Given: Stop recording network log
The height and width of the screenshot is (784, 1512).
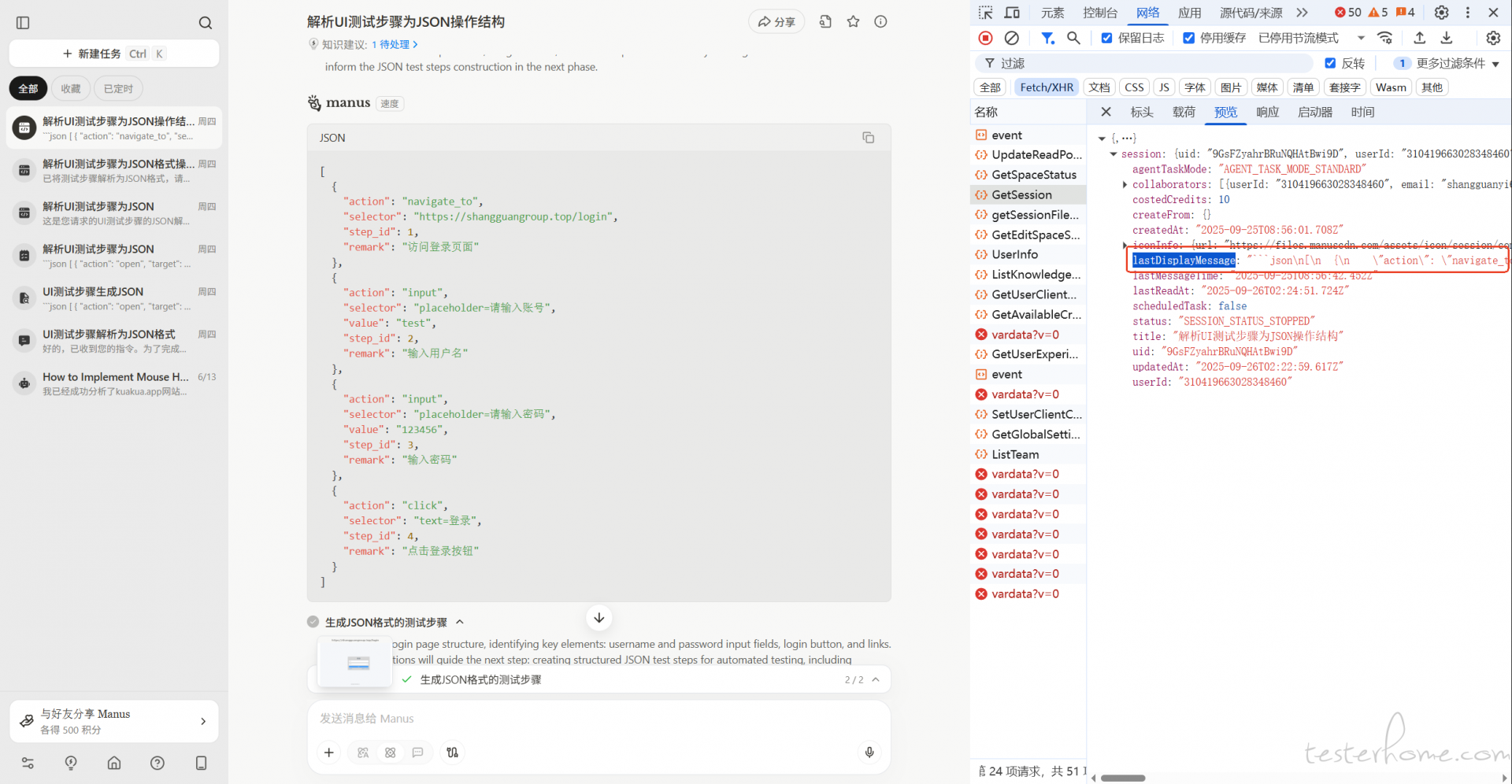Looking at the screenshot, I should click(x=985, y=38).
